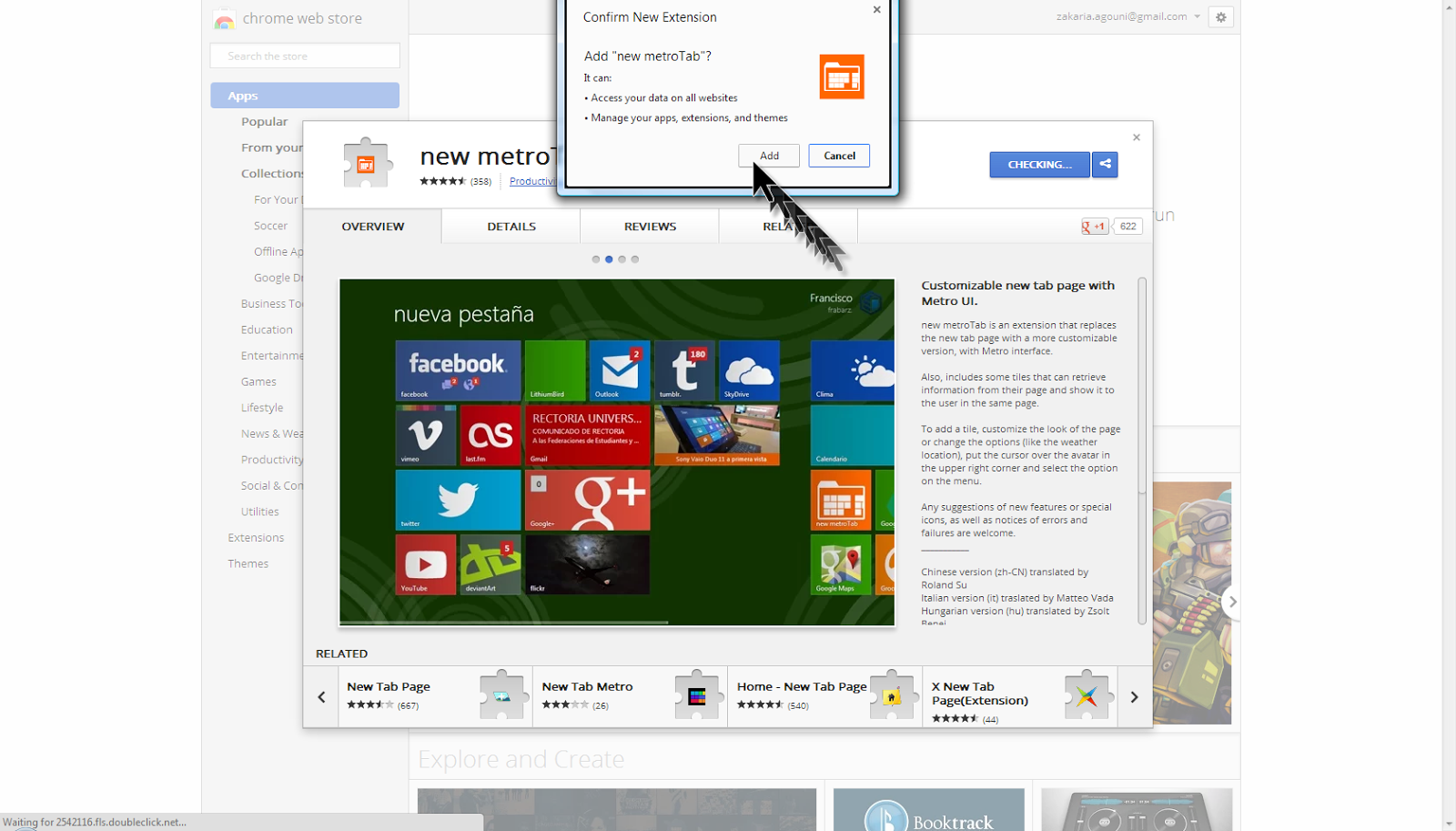Select Apps in the store sidebar
Screen dimensions: 1456x831
pyautogui.click(x=305, y=96)
